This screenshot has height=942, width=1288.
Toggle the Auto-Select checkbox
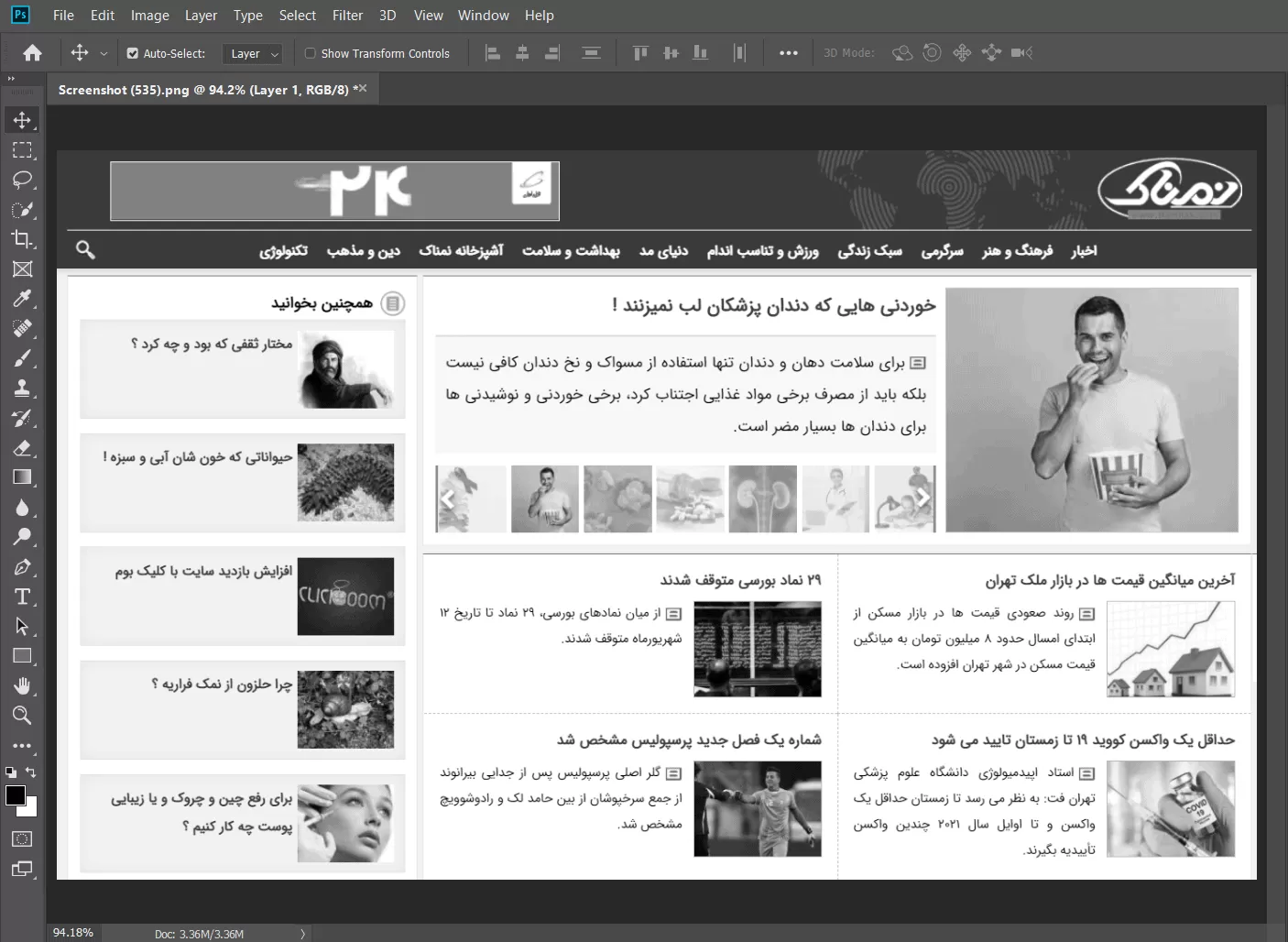[x=132, y=53]
